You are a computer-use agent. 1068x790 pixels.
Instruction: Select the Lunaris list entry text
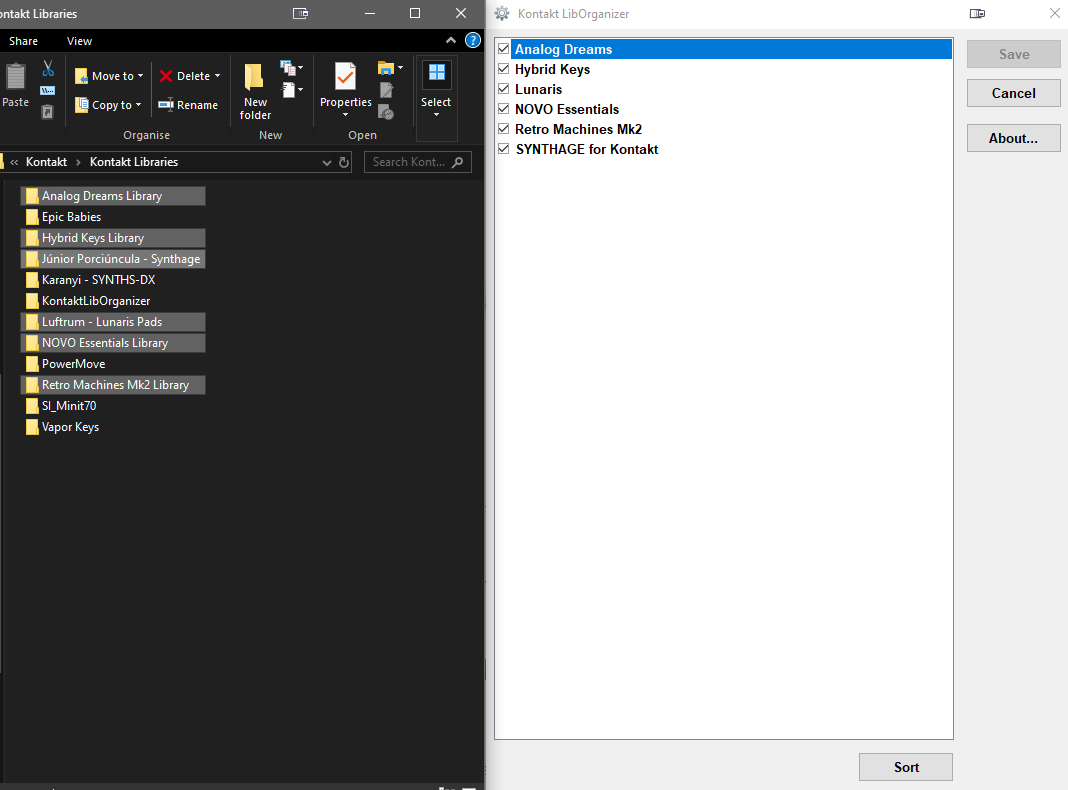click(x=538, y=89)
